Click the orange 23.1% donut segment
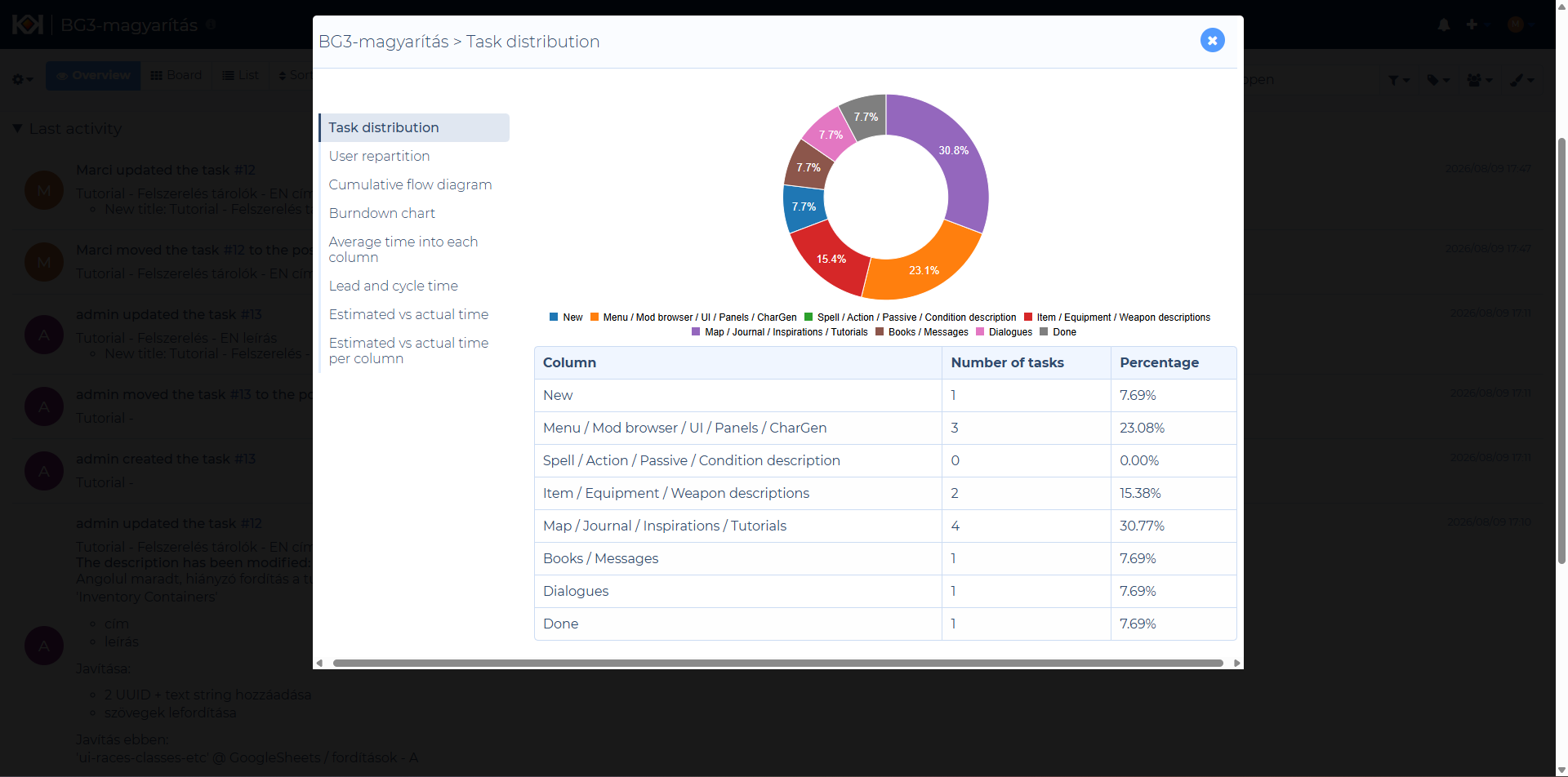This screenshot has height=777, width=1568. [924, 270]
